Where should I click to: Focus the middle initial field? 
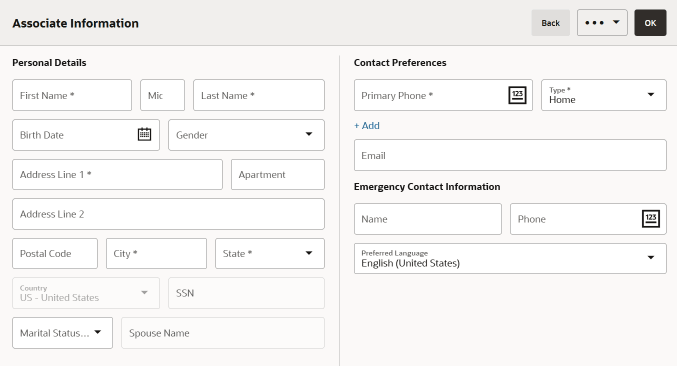(162, 95)
